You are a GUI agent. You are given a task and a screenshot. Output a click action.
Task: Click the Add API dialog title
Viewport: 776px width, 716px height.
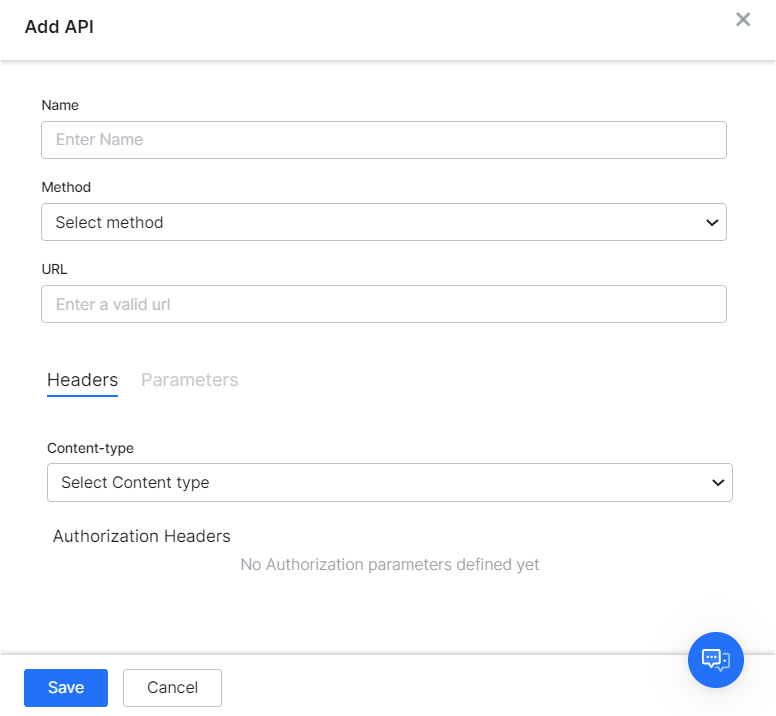(x=59, y=27)
